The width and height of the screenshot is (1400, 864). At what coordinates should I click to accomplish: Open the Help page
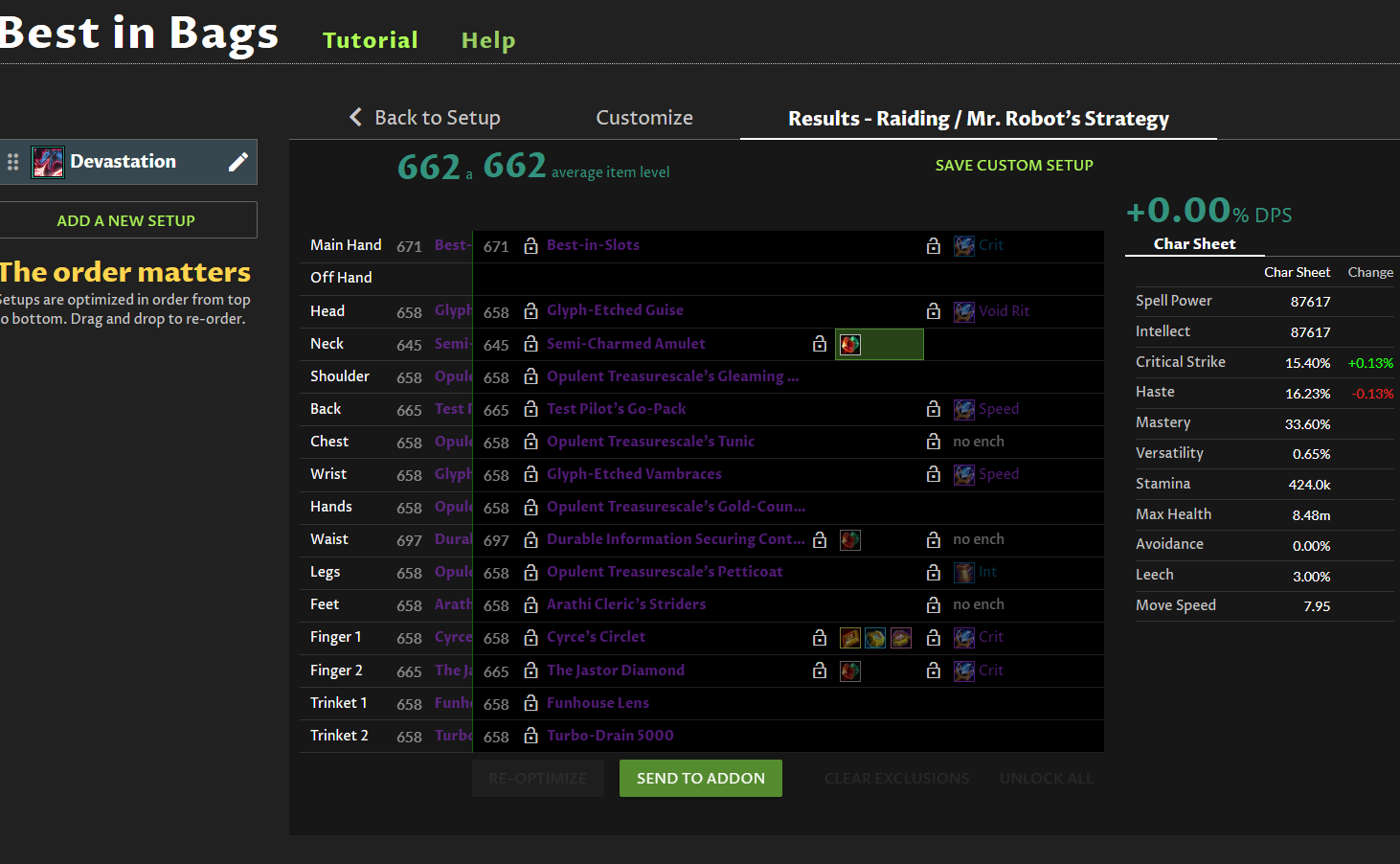tap(488, 40)
